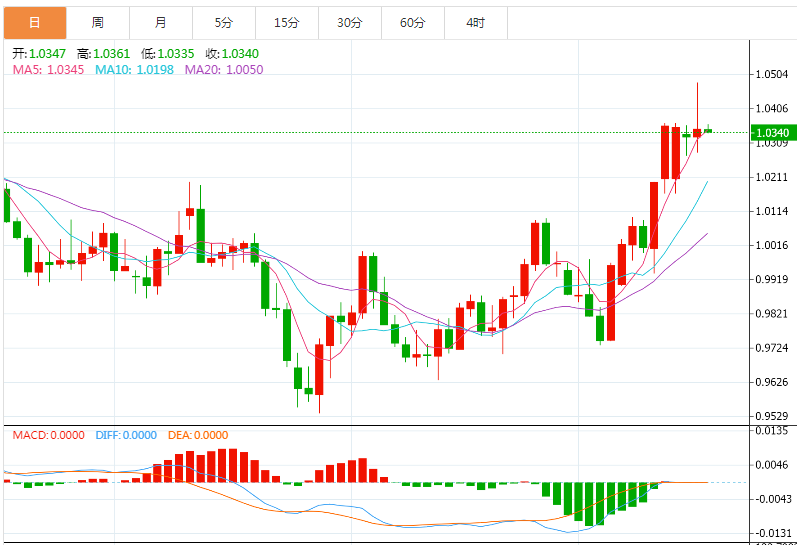The image size is (797, 545).
Task: Switch to the 月 monthly tab
Action: coord(161,23)
